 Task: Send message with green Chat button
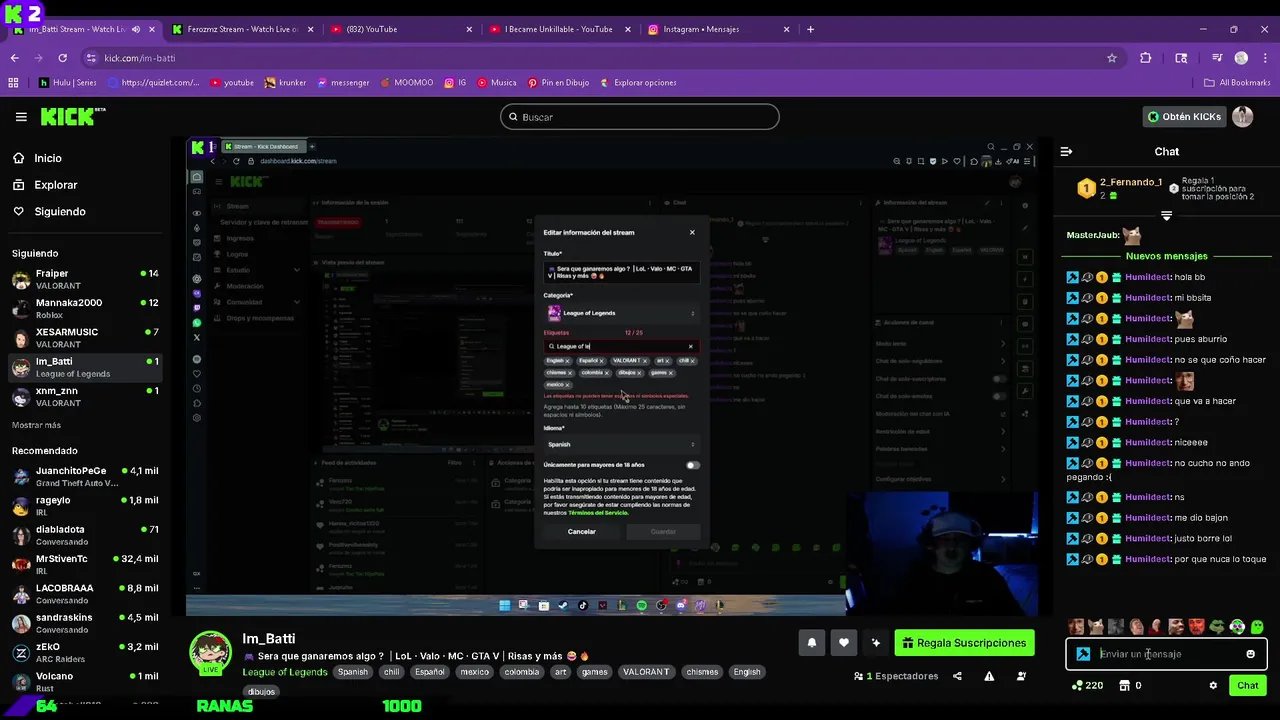[1247, 685]
